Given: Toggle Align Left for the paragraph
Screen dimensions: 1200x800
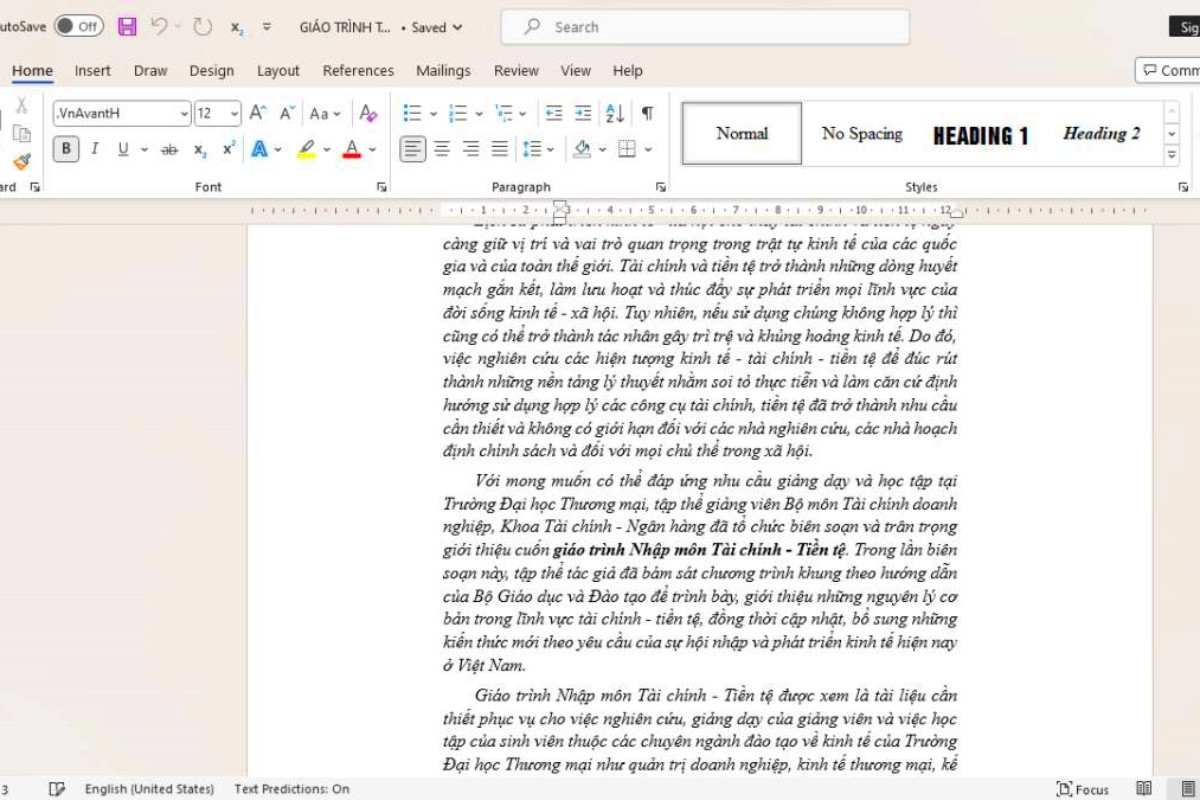Looking at the screenshot, I should click(412, 149).
